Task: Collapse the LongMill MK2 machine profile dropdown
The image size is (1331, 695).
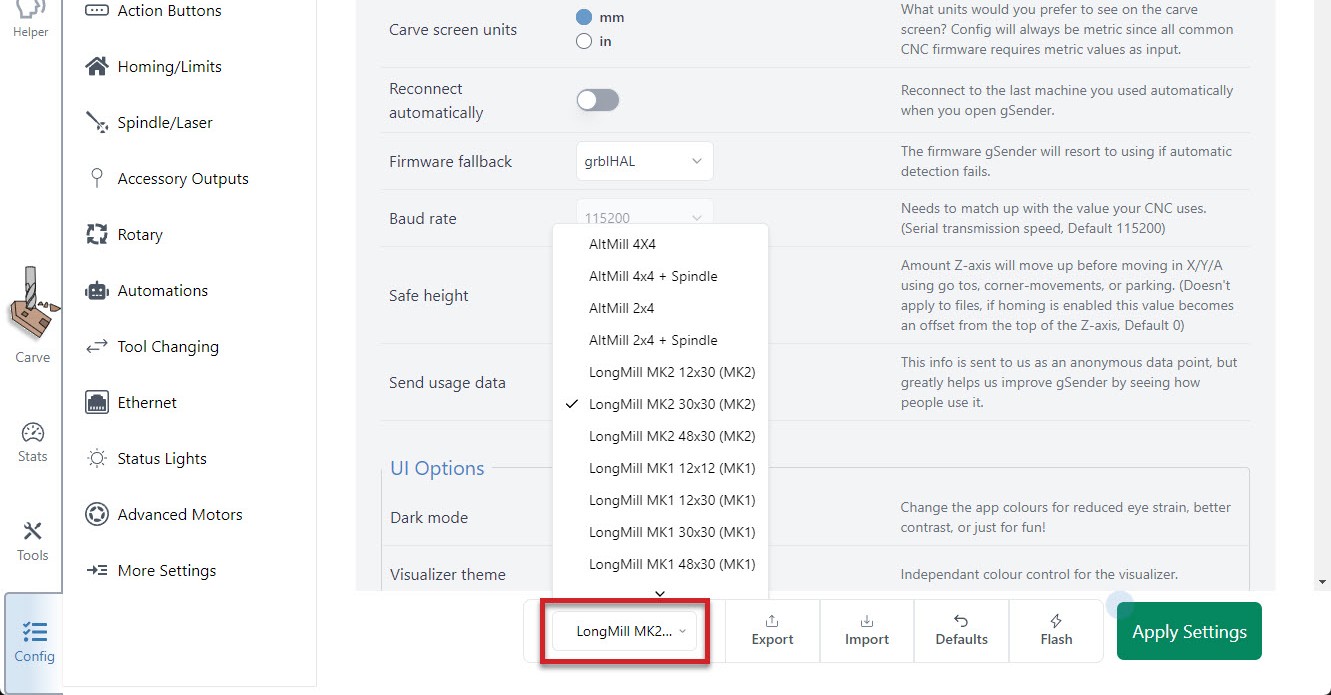Action: (625, 631)
